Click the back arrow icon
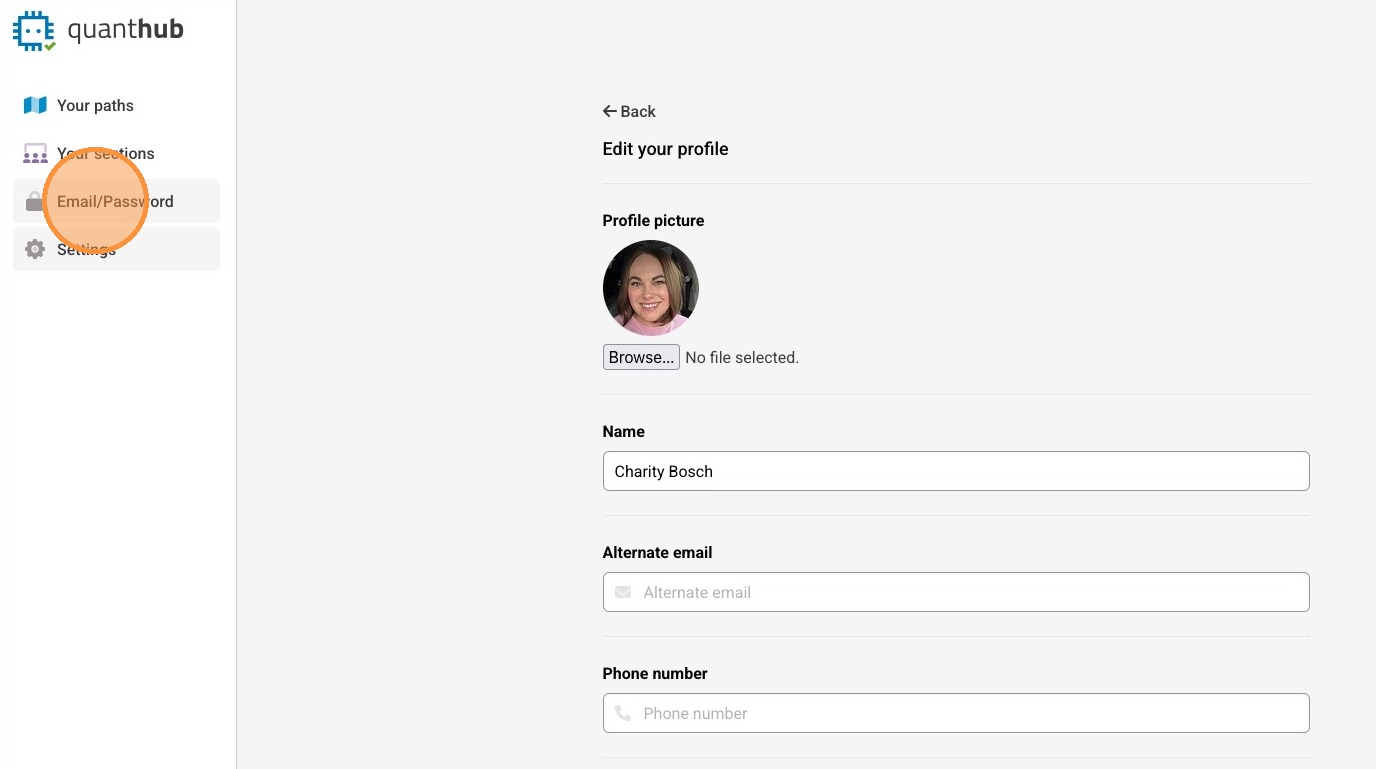Image resolution: width=1376 pixels, height=769 pixels. tap(609, 111)
